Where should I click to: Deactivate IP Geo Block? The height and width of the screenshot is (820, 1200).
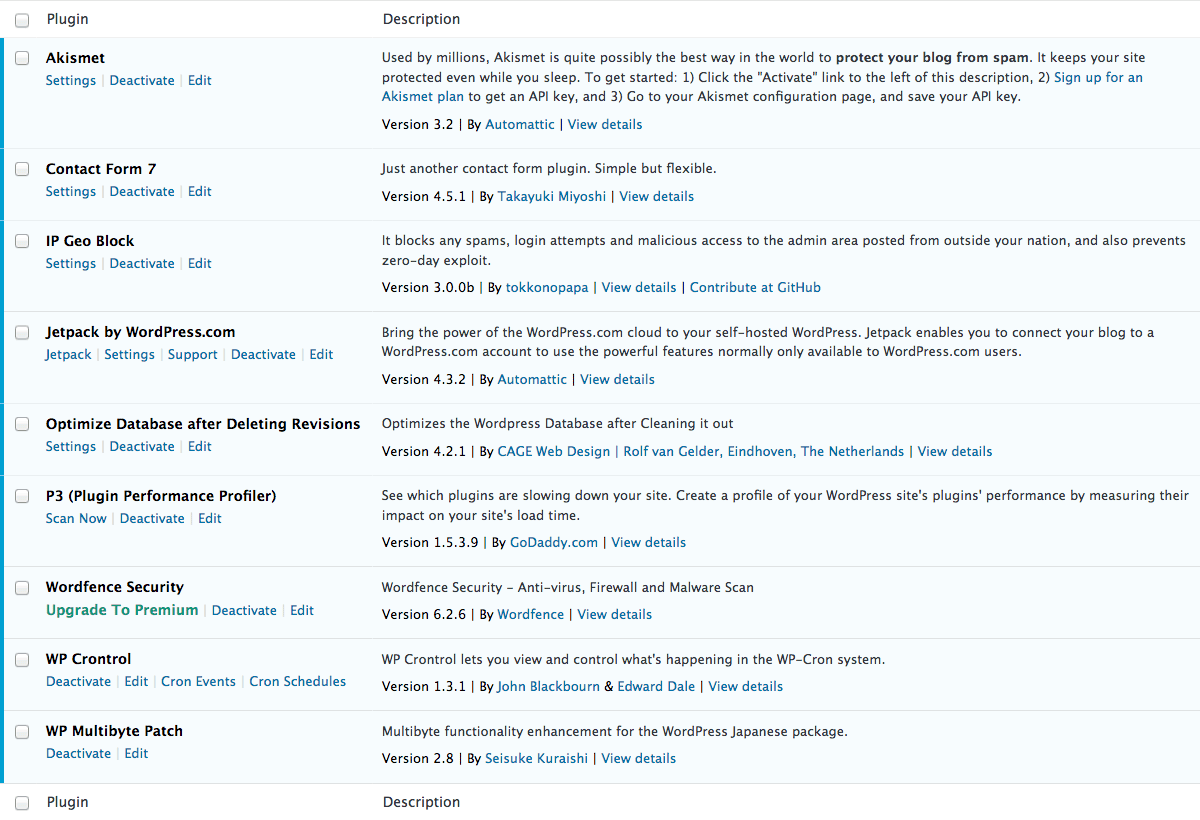pyautogui.click(x=142, y=263)
